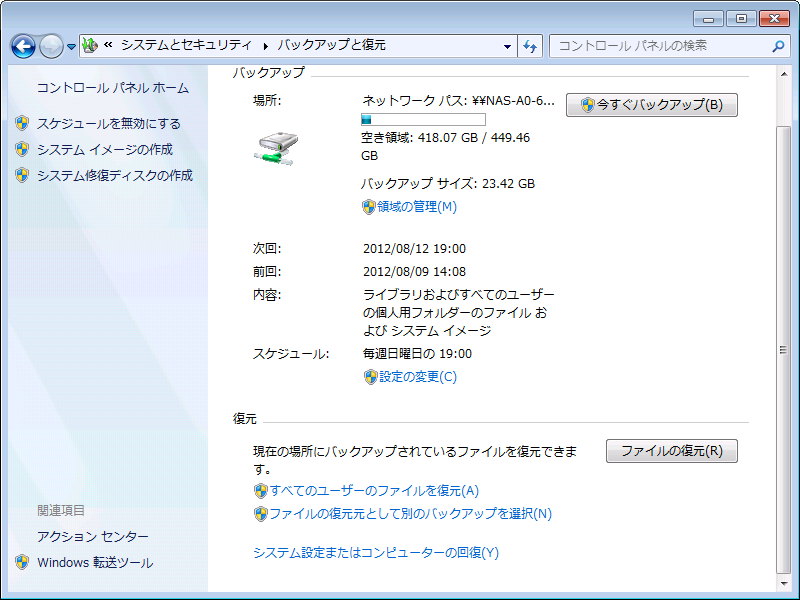This screenshot has width=800, height=600.
Task: Click the disk free space usage bar
Action: (x=422, y=120)
